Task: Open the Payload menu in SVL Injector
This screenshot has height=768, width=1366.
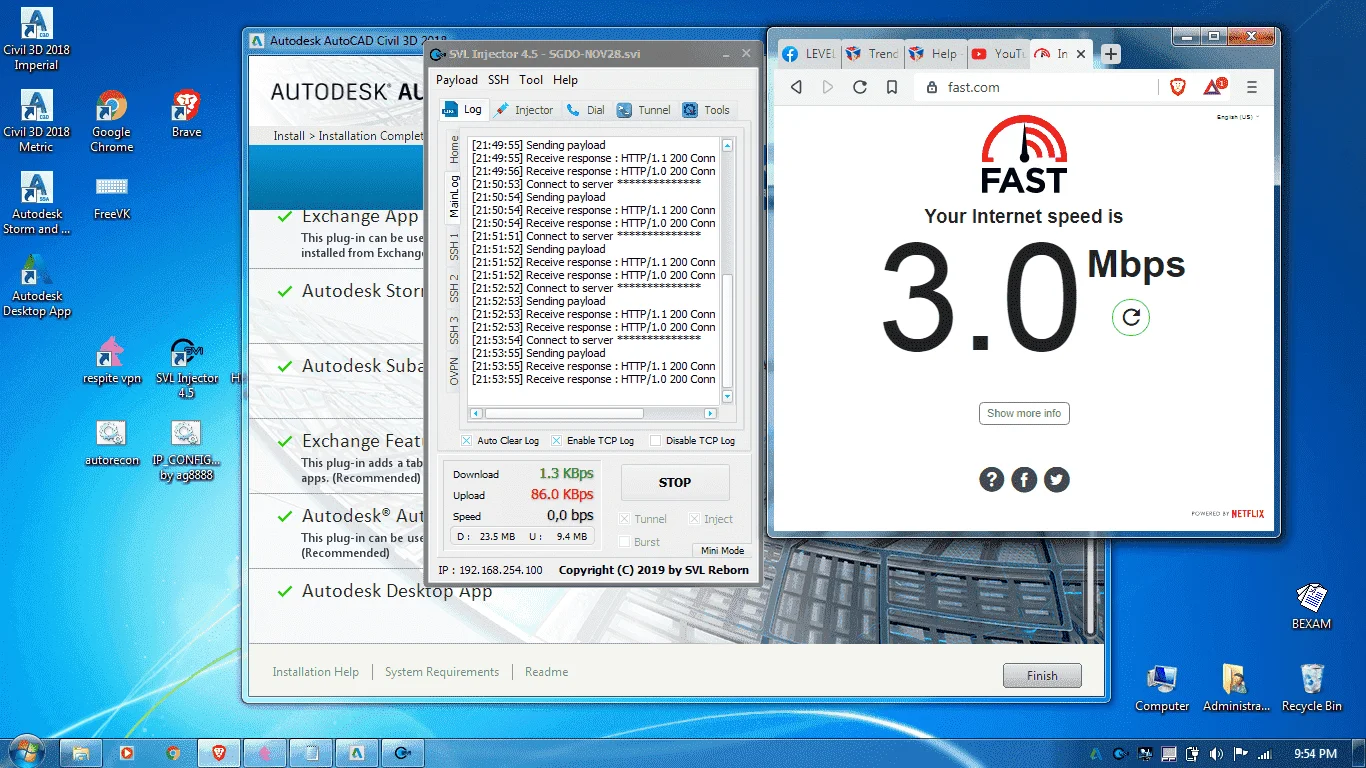Action: [457, 80]
